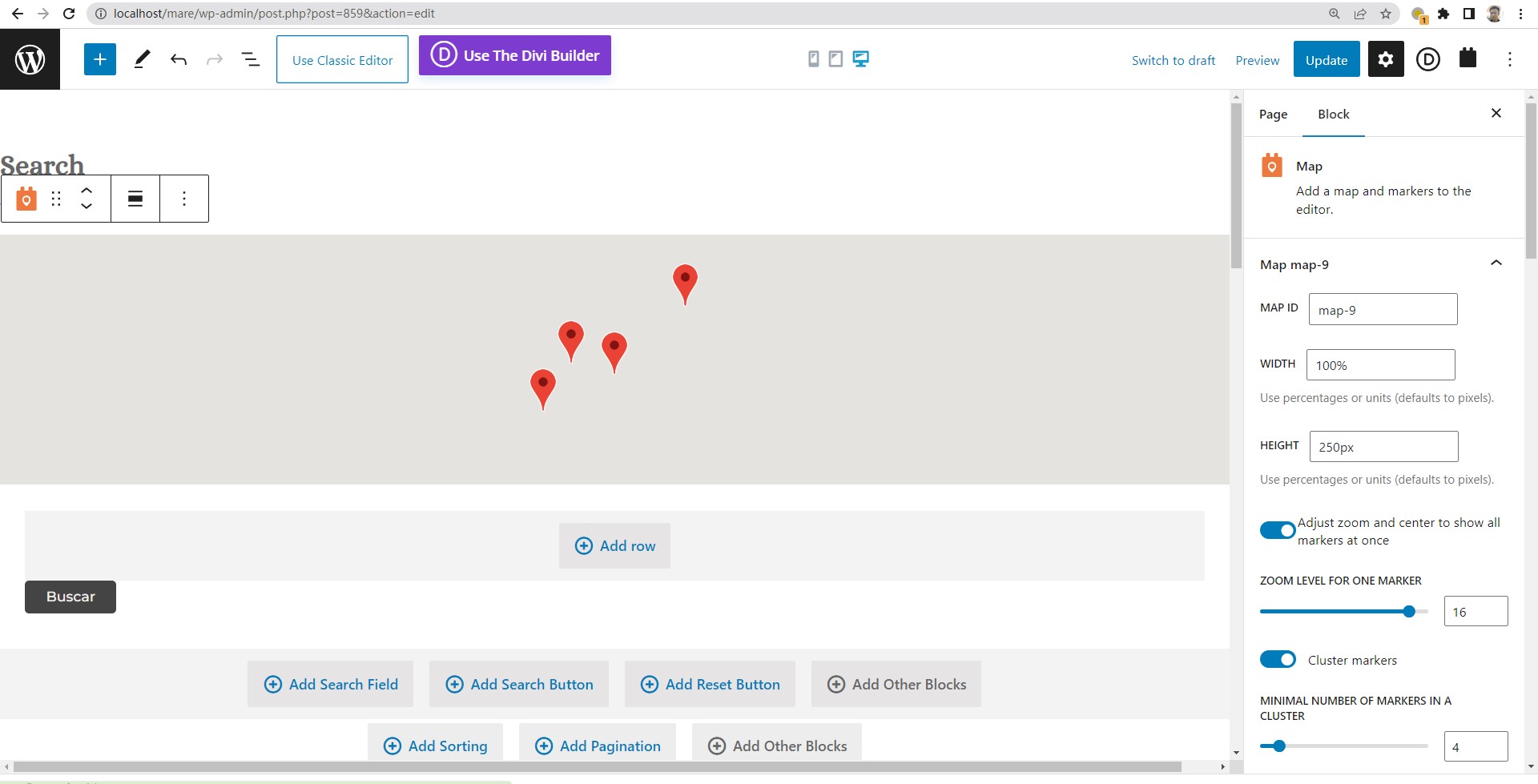Toggle adjust zoom and center switch

tap(1278, 530)
